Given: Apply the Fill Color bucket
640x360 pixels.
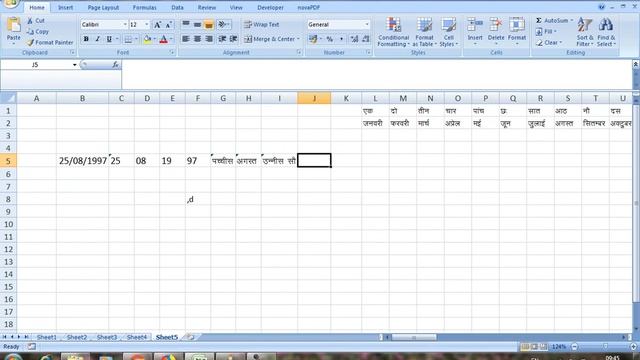Looking at the screenshot, I should tap(148, 39).
